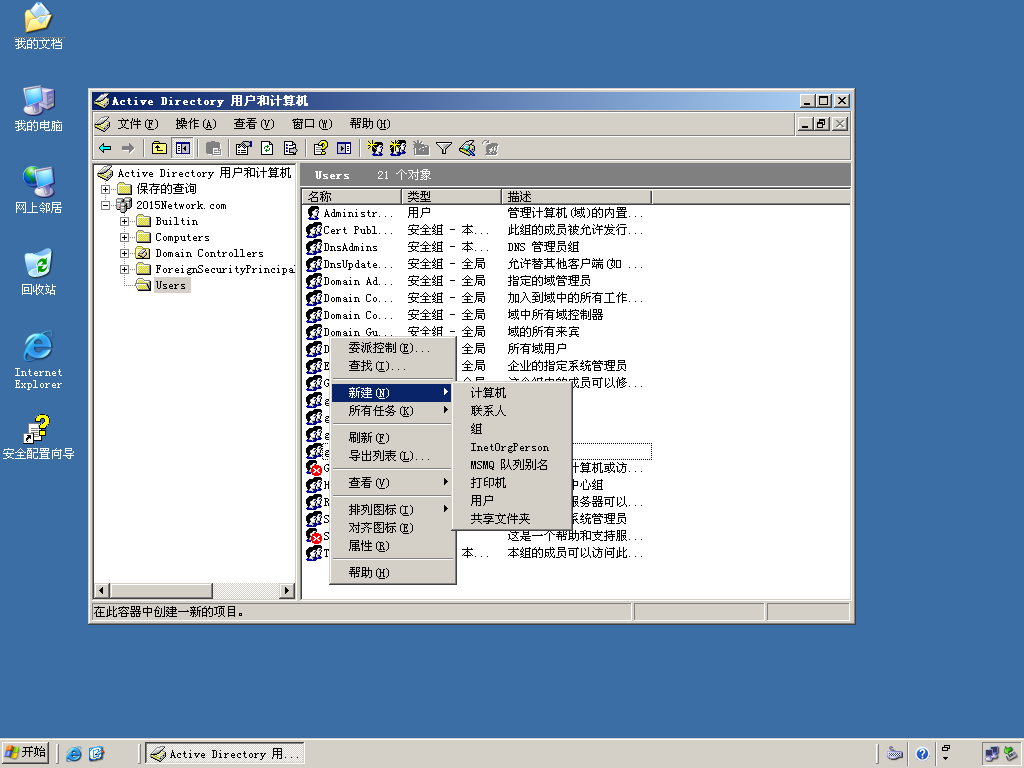Open 网上邻居 desktop icon
This screenshot has height=768, width=1024.
pos(39,190)
